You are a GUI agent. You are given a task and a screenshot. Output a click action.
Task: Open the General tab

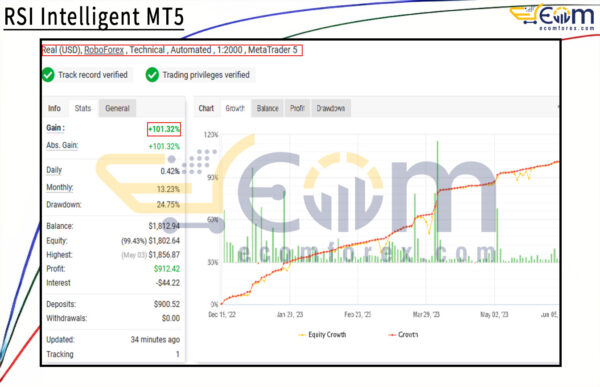[117, 108]
